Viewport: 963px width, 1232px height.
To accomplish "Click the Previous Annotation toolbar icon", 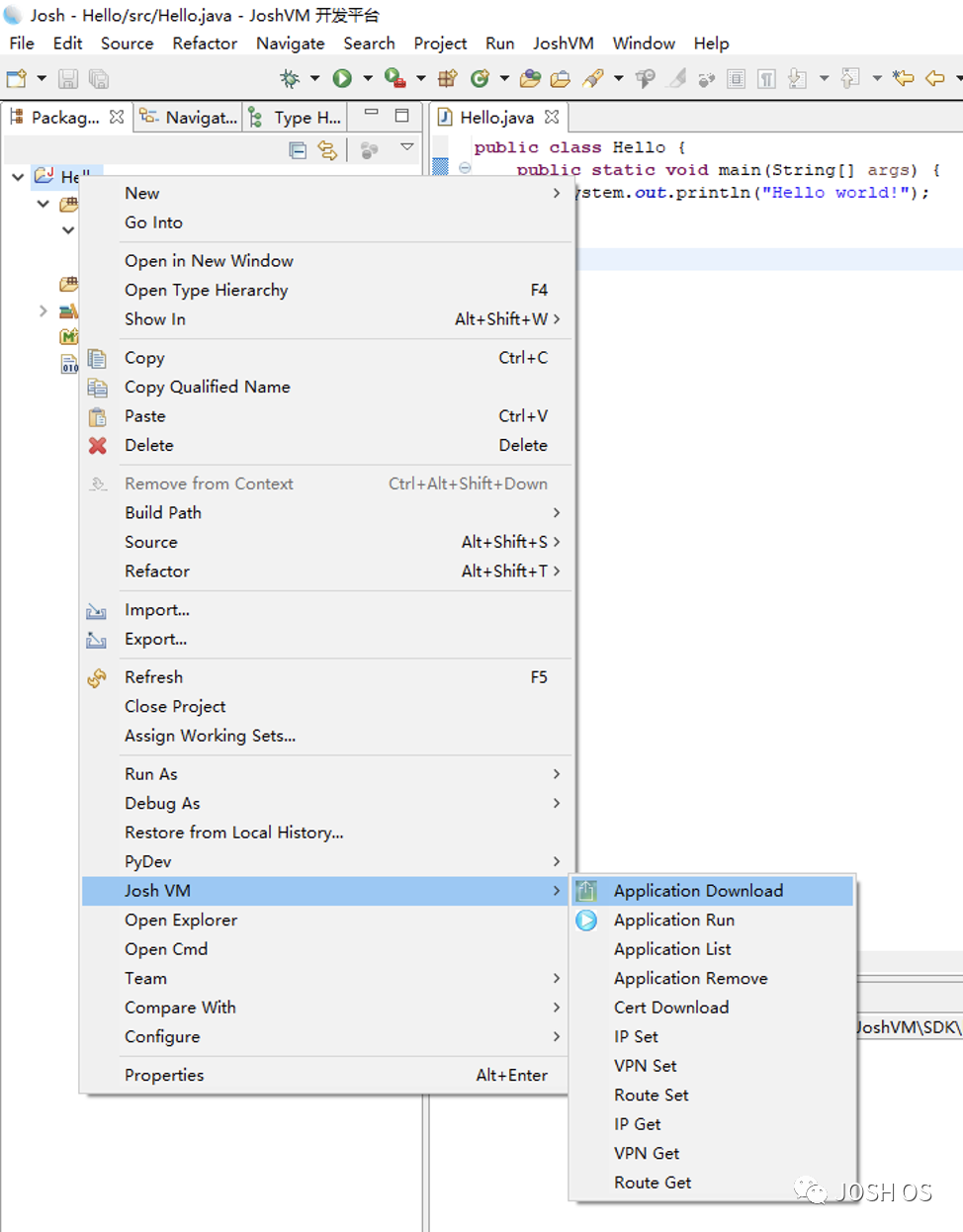I will [x=849, y=78].
